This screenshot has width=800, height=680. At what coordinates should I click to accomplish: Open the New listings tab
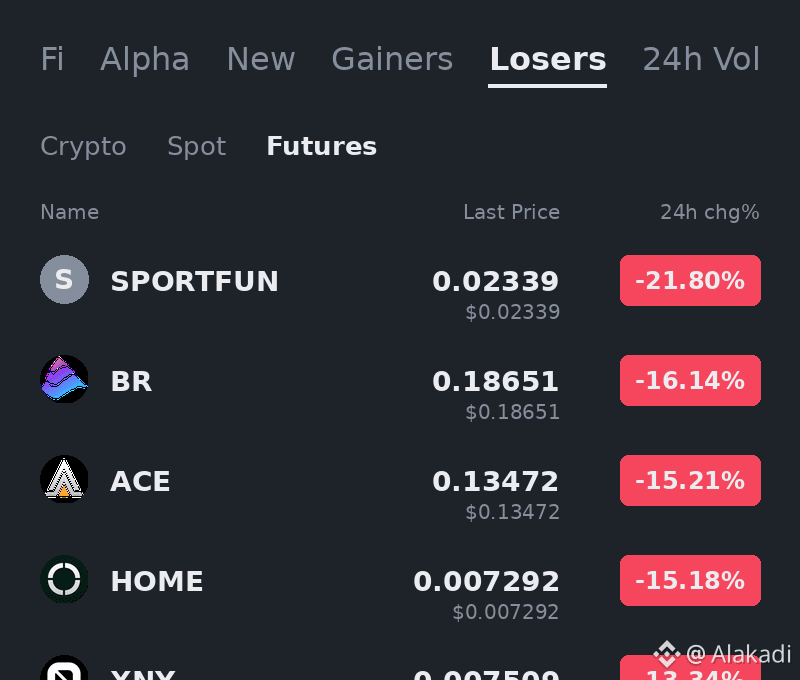pos(261,59)
